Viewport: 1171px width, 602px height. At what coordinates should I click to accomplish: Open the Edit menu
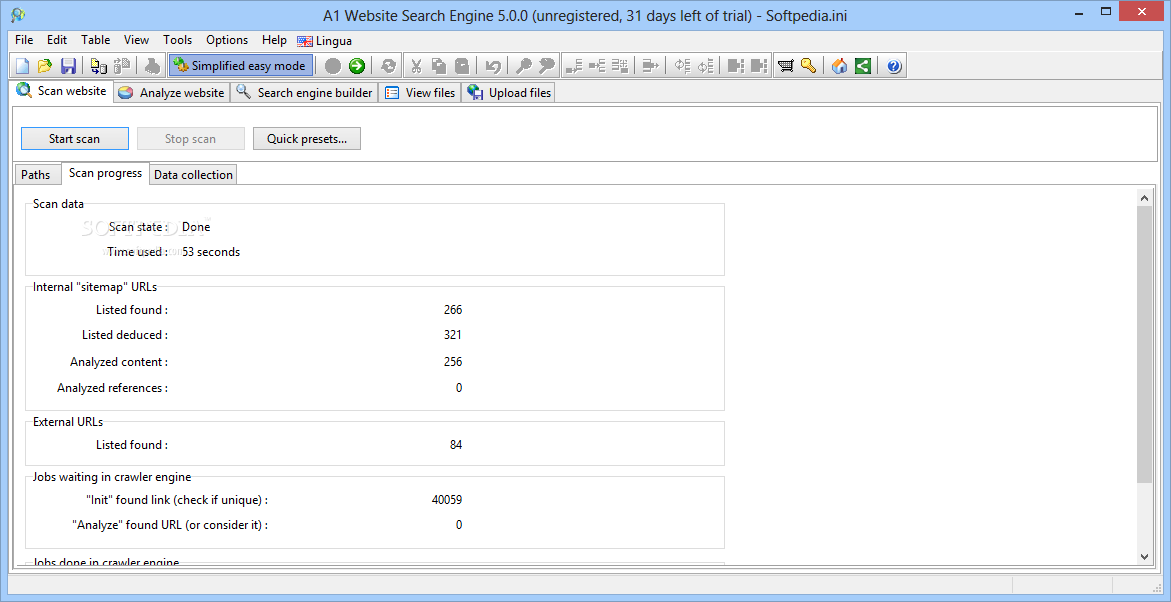(57, 40)
